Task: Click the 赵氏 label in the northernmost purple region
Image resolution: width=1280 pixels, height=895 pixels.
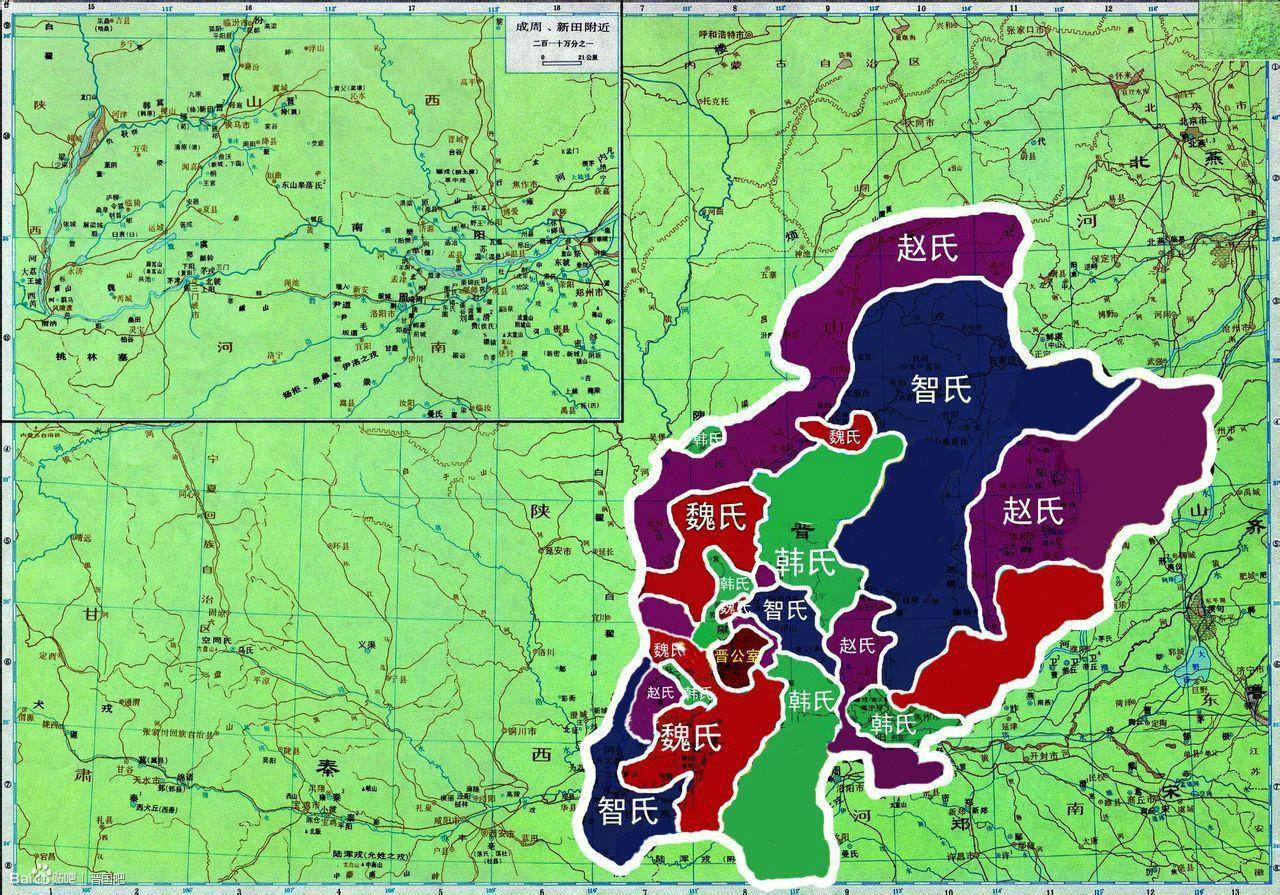Action: pos(927,246)
